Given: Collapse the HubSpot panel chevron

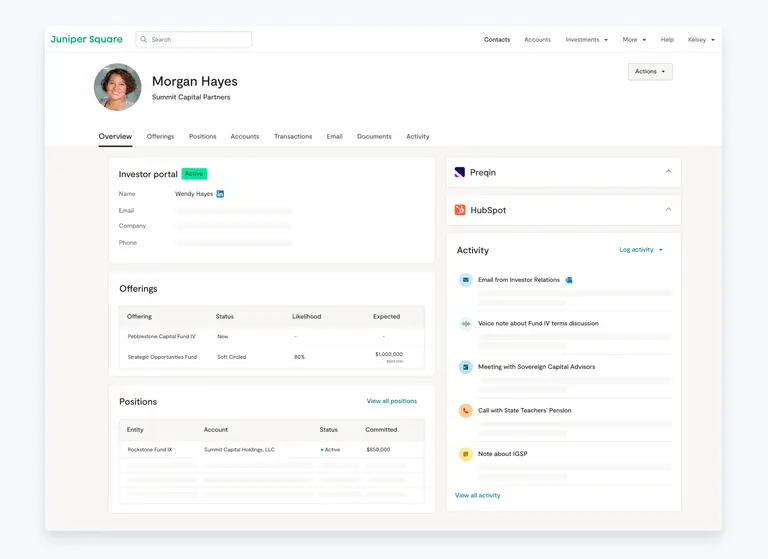Looking at the screenshot, I should pos(668,209).
